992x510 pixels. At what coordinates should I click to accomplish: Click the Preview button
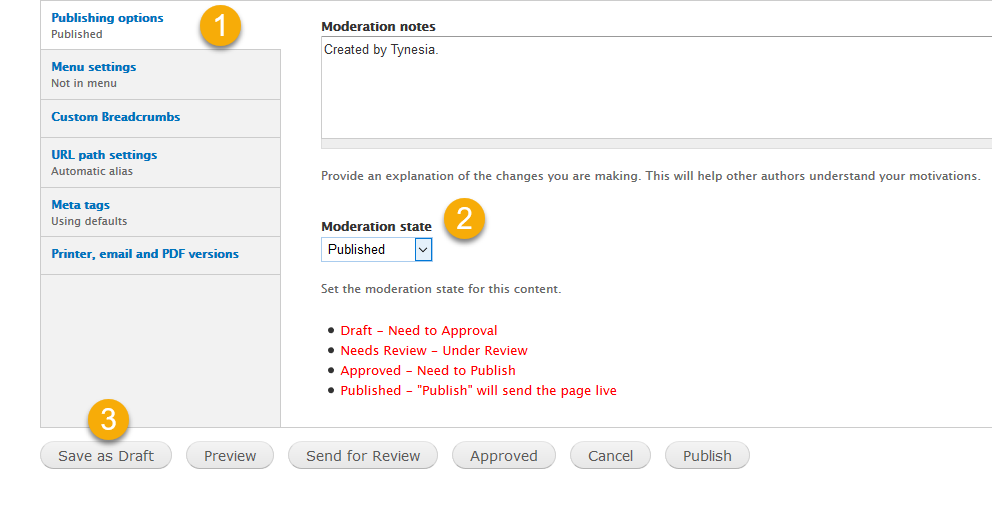pyautogui.click(x=230, y=456)
